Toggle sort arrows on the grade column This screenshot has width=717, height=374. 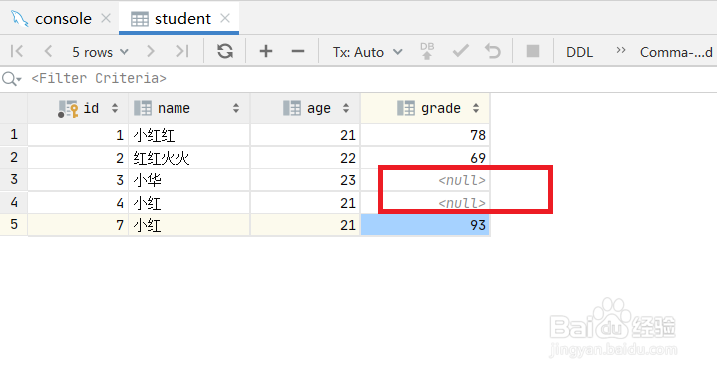pos(476,108)
